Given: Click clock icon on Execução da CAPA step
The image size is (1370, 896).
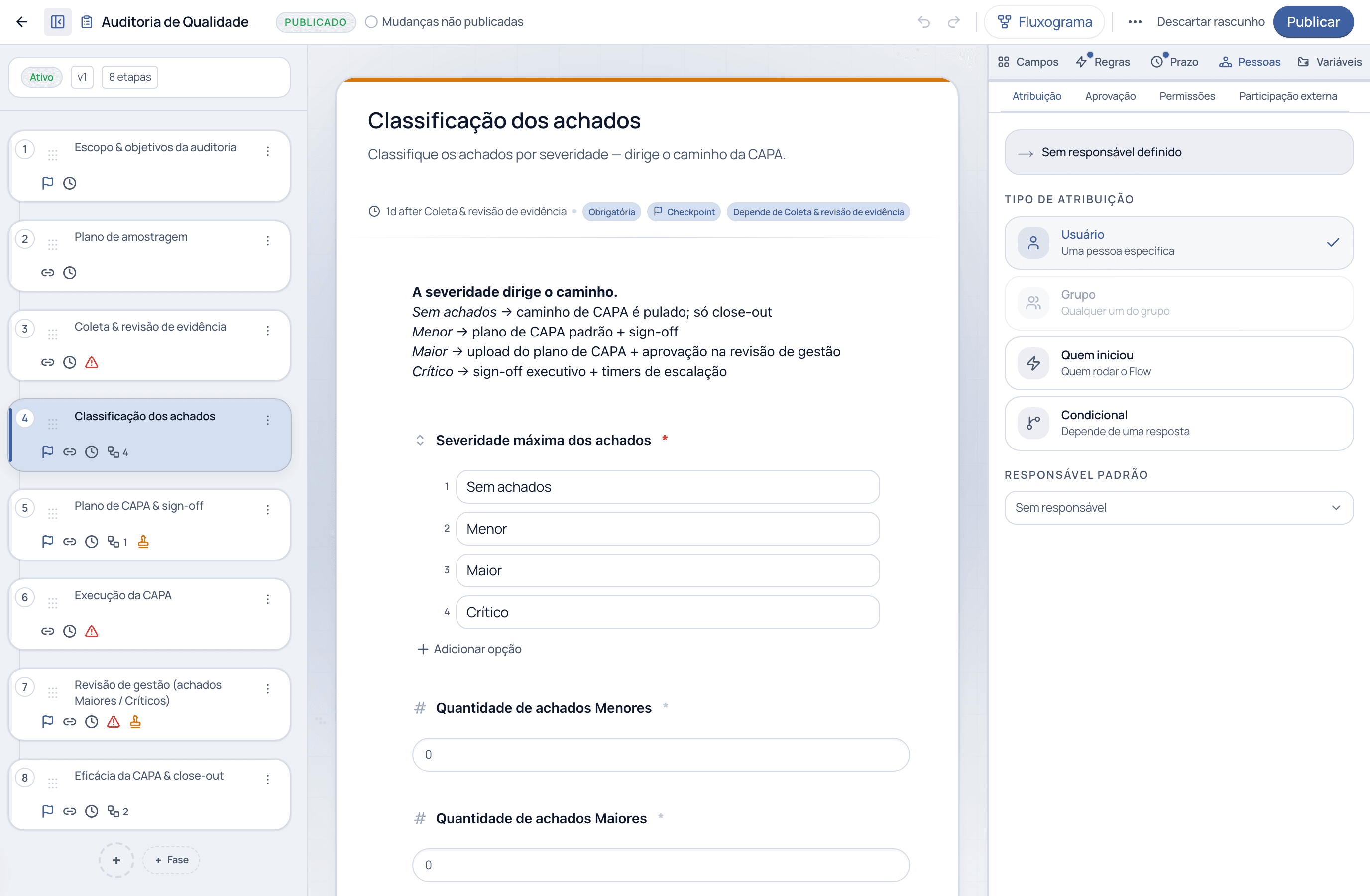Looking at the screenshot, I should [70, 631].
